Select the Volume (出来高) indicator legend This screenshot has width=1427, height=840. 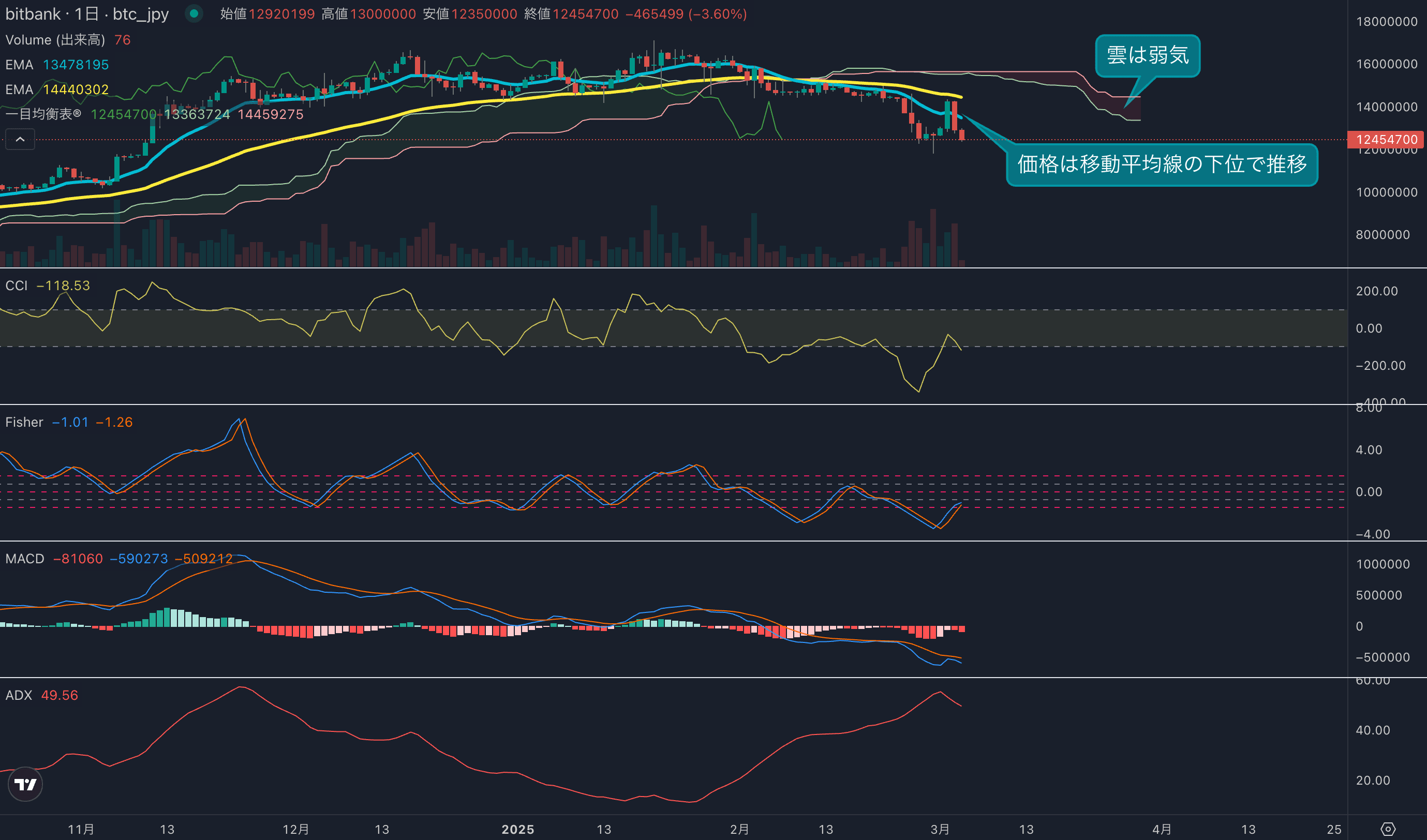(x=55, y=40)
